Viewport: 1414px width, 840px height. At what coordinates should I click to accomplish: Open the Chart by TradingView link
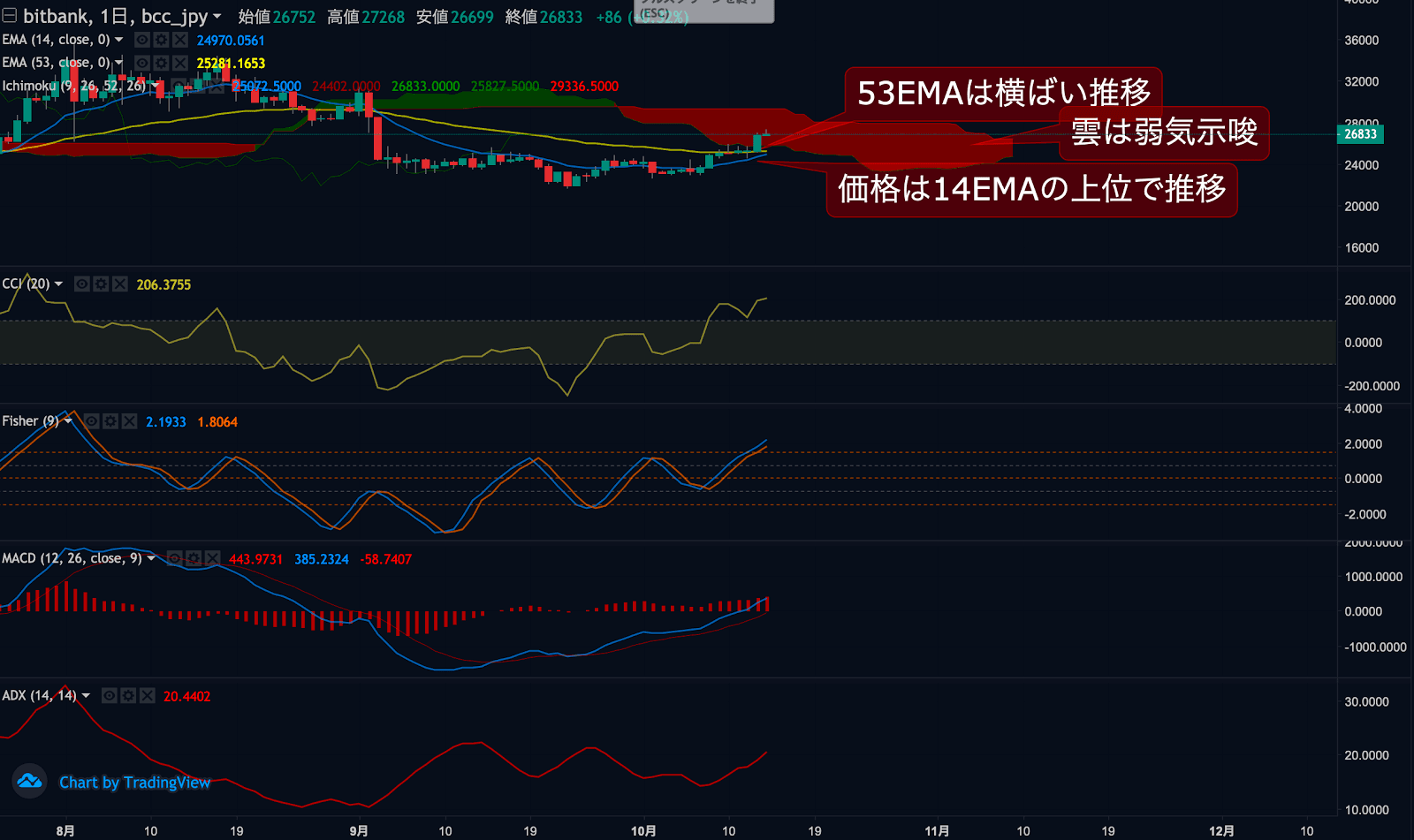click(x=134, y=783)
